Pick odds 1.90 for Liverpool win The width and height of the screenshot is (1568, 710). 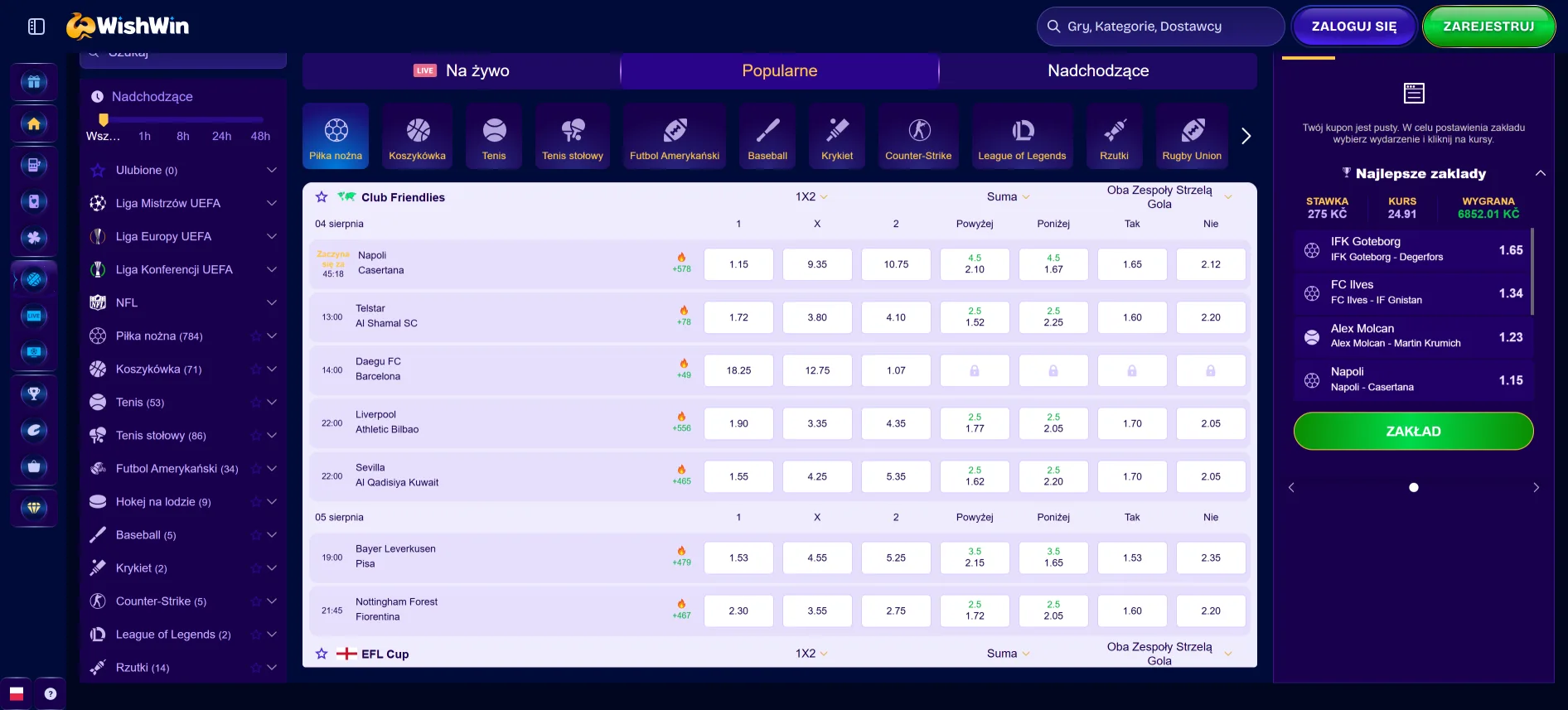738,423
